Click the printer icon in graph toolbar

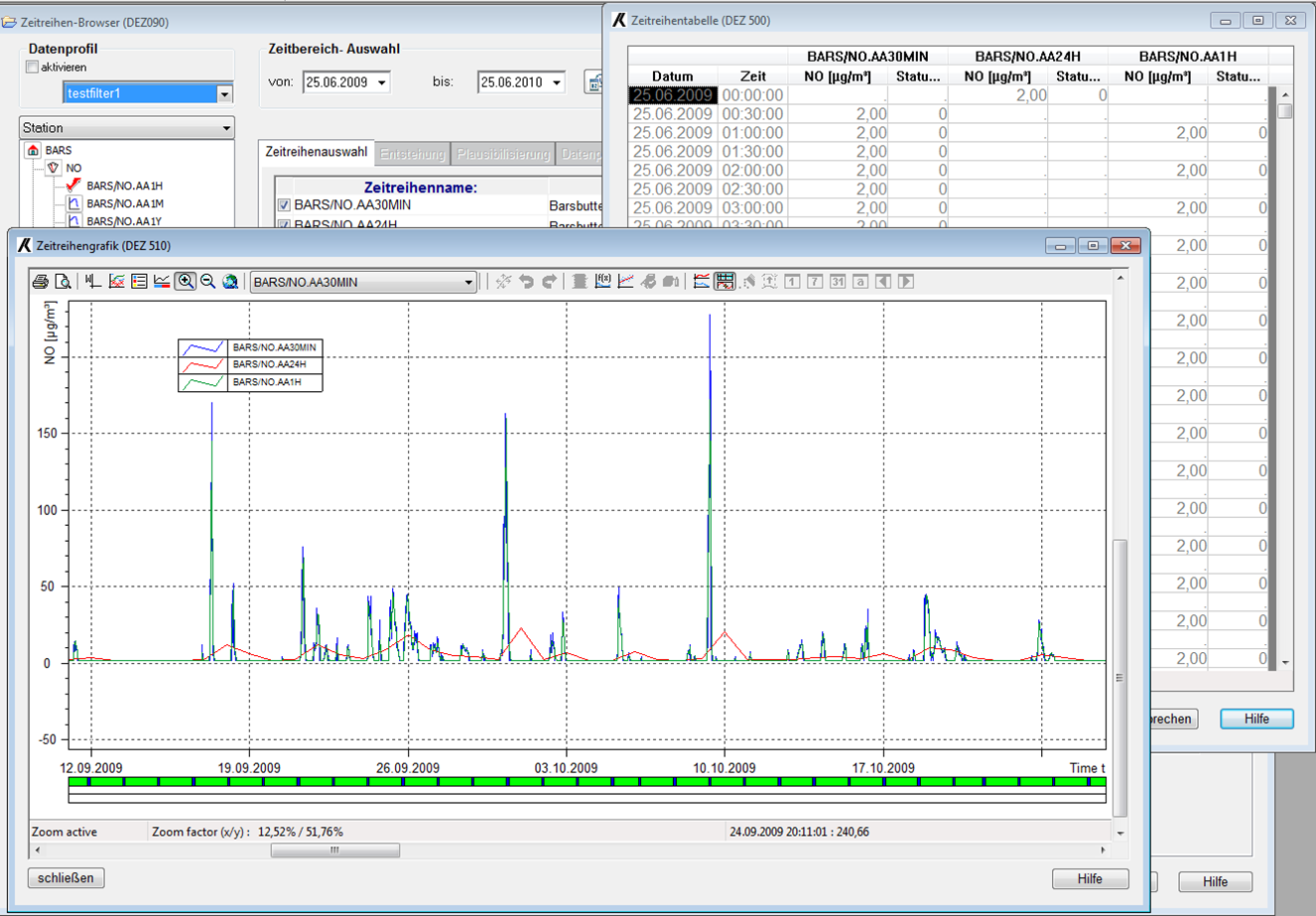coord(41,282)
